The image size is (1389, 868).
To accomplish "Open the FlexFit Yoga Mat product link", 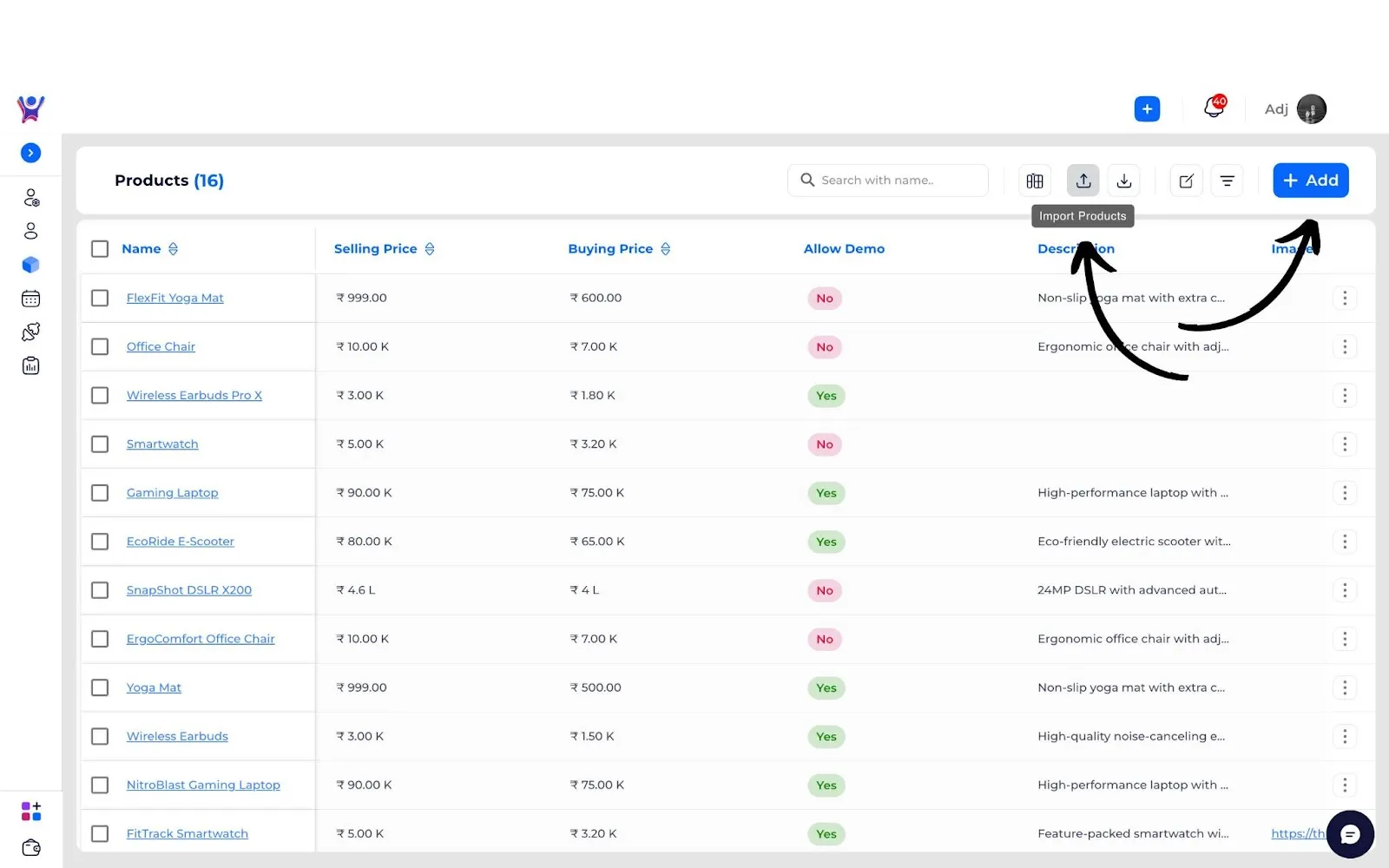I will coord(174,298).
